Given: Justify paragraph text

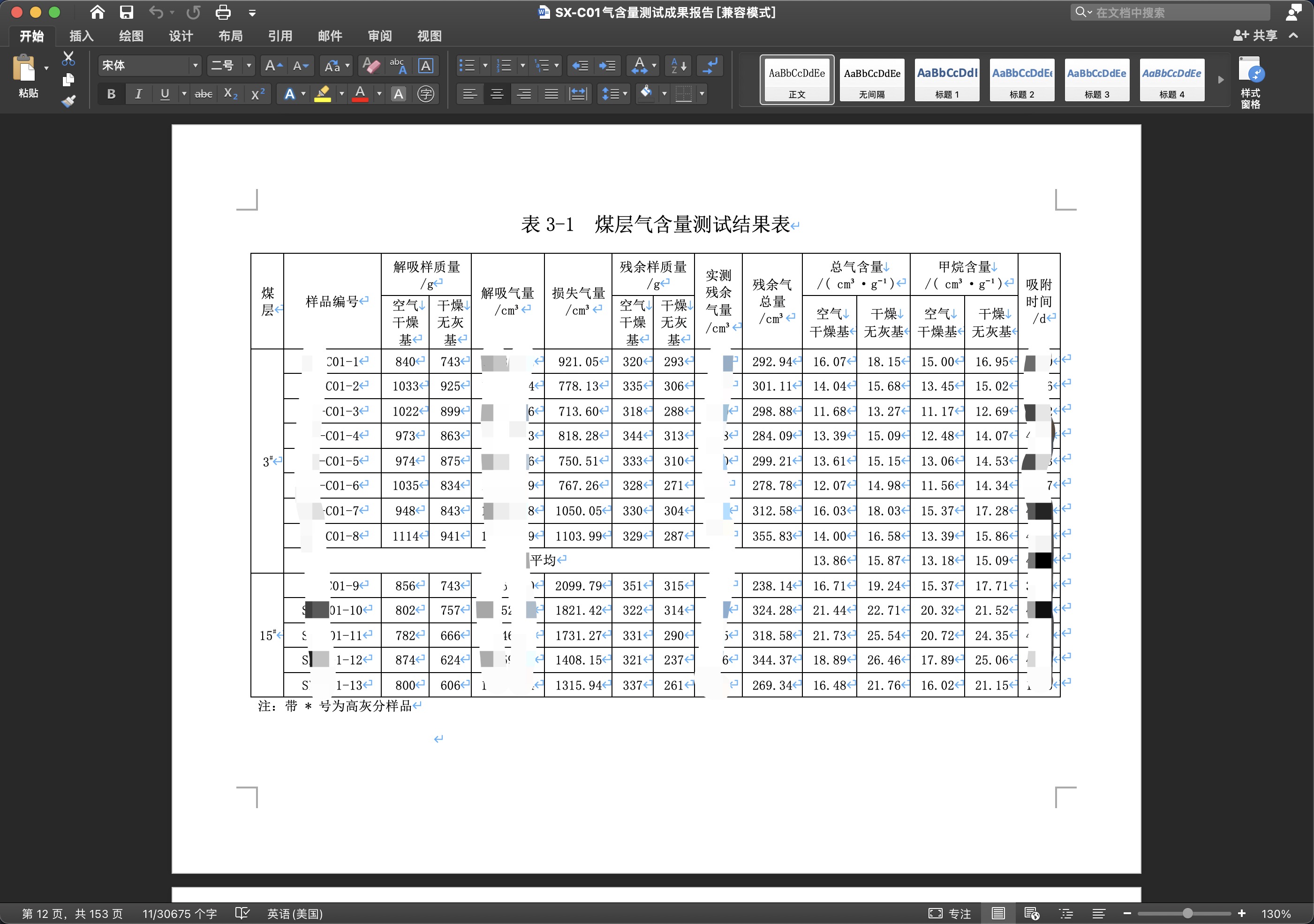Looking at the screenshot, I should click(551, 94).
